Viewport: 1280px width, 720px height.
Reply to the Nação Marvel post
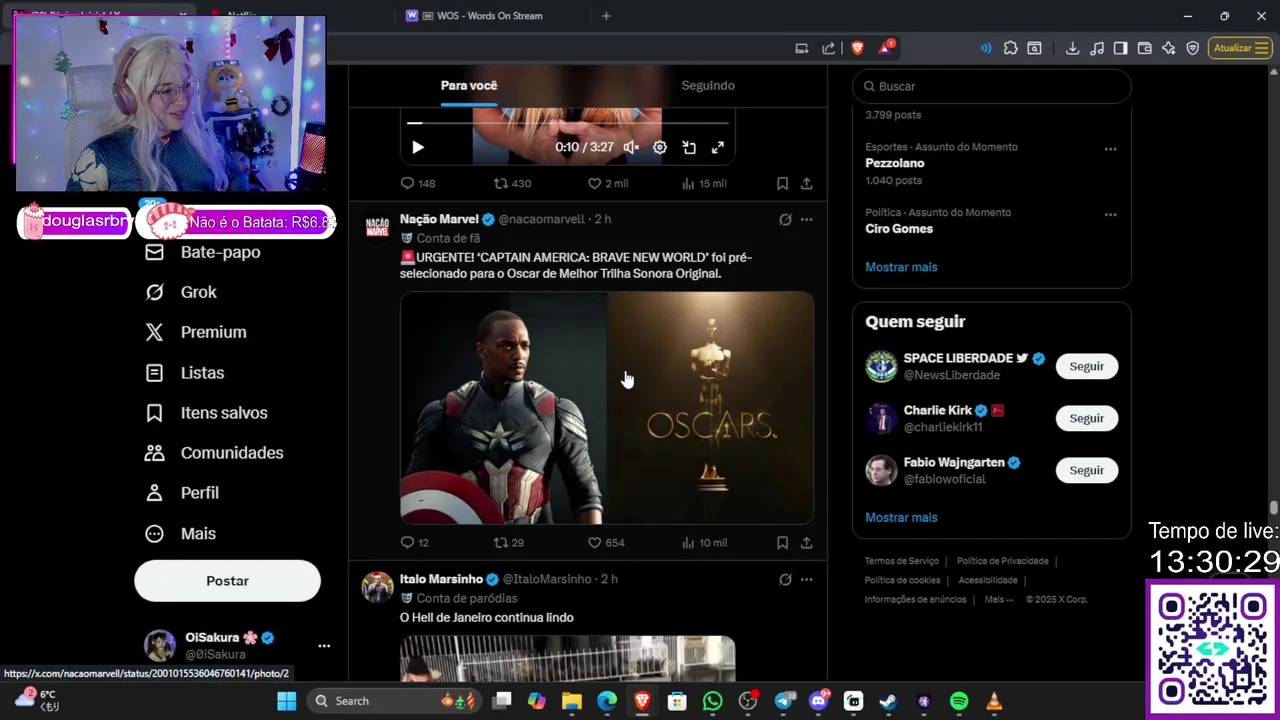[414, 542]
